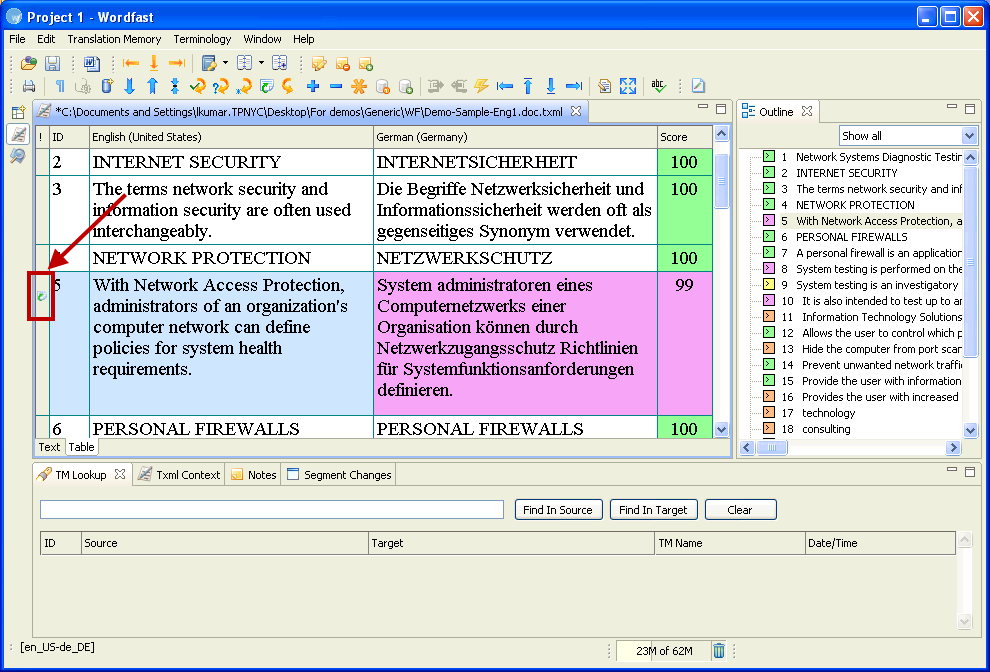Click the Score column header
Viewport: 990px width, 672px height.
pyautogui.click(x=684, y=137)
